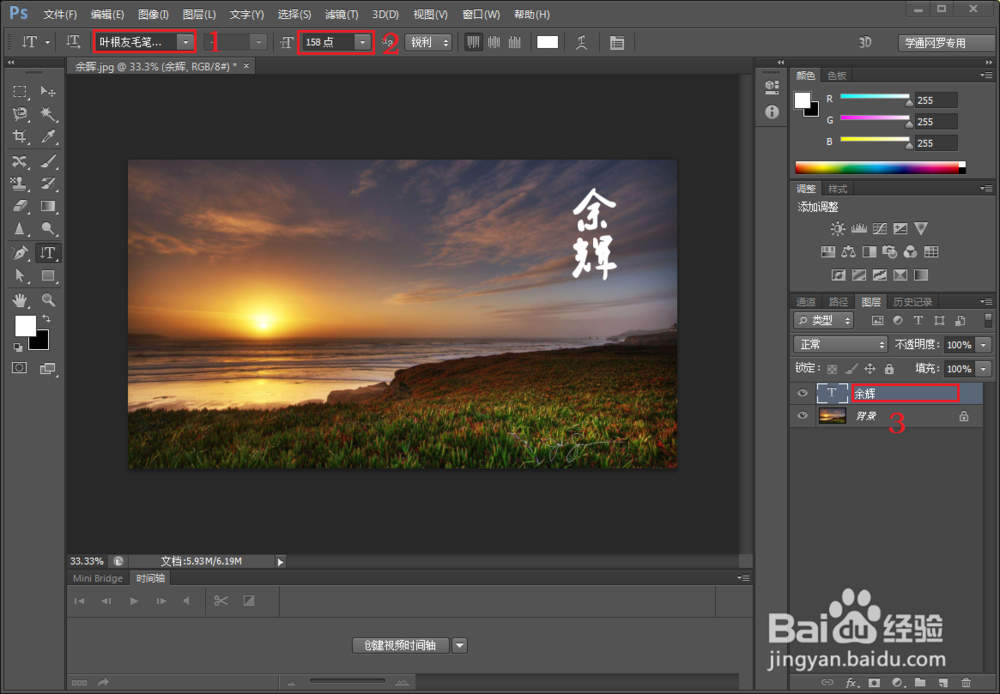Click 创建视频时间轴 button
Image resolution: width=1000 pixels, height=694 pixels.
point(400,645)
